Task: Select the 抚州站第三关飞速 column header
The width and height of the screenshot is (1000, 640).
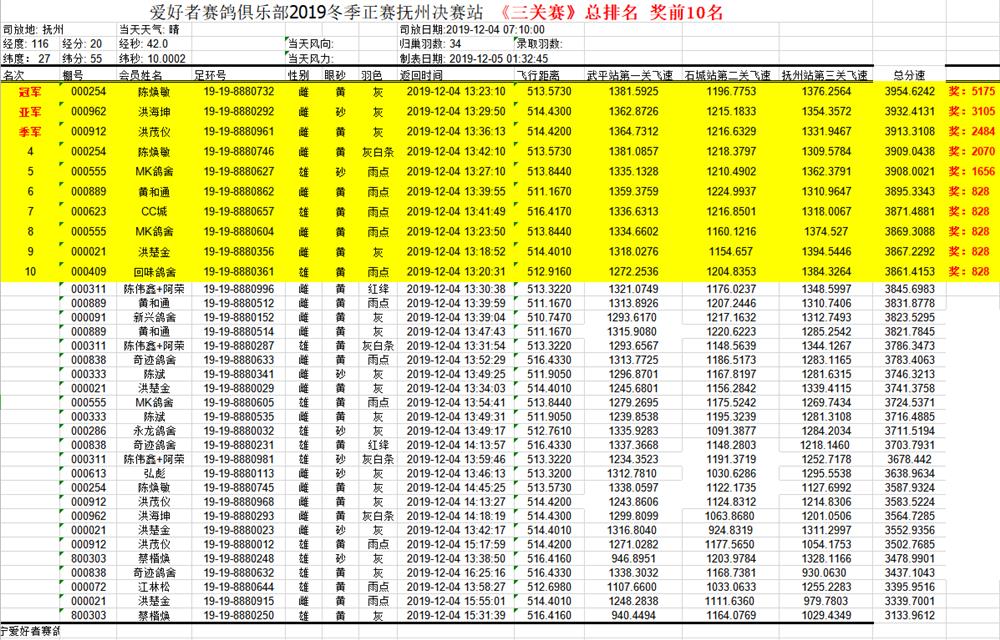Action: coord(825,75)
